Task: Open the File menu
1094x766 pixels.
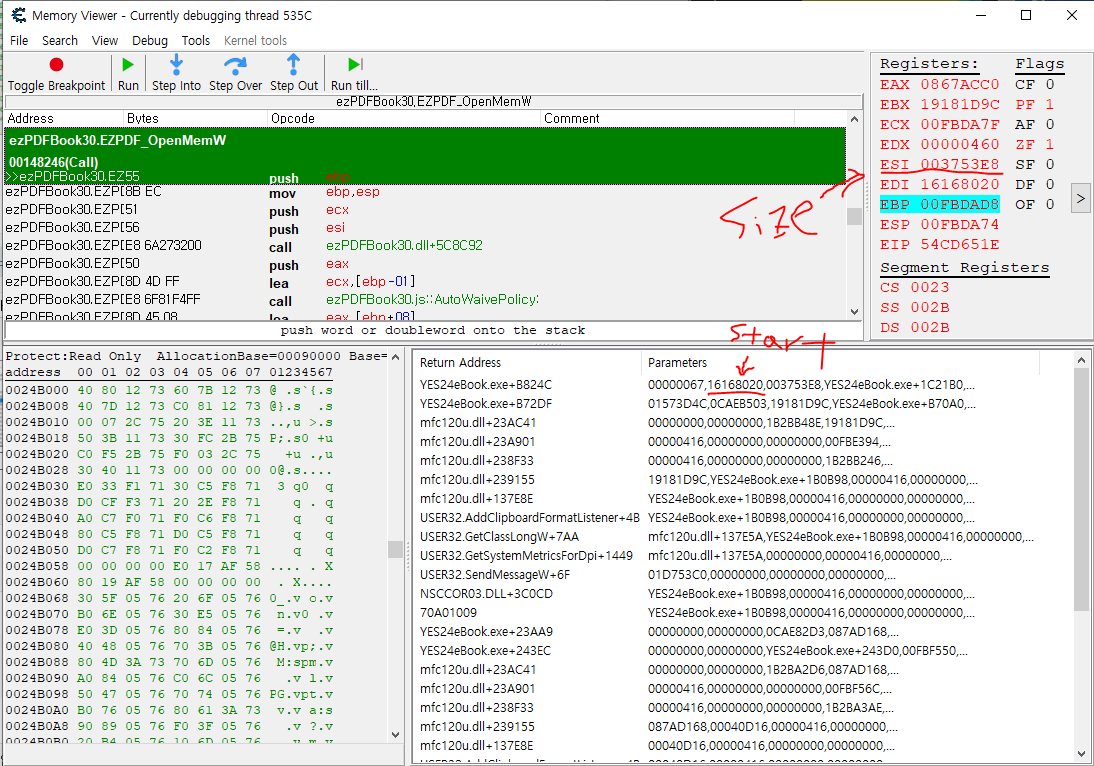Action: tap(19, 40)
